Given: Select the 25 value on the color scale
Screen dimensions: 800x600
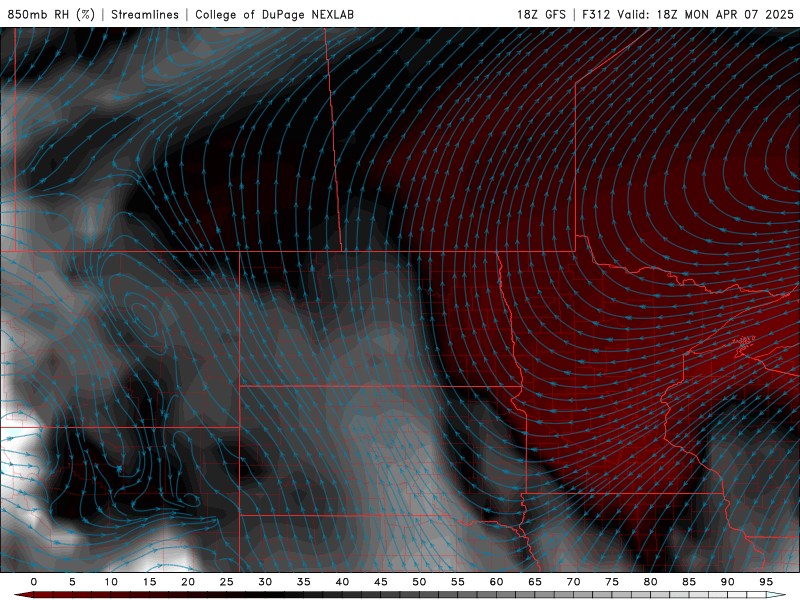Looking at the screenshot, I should (227, 582).
